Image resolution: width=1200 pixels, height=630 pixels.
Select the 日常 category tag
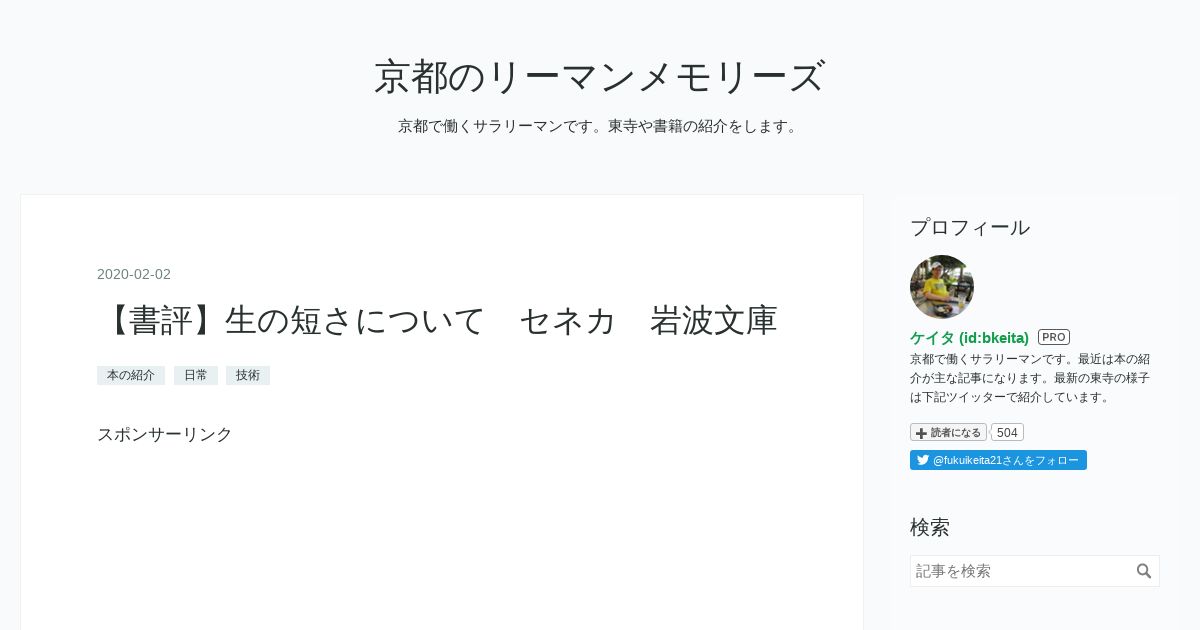(196, 375)
